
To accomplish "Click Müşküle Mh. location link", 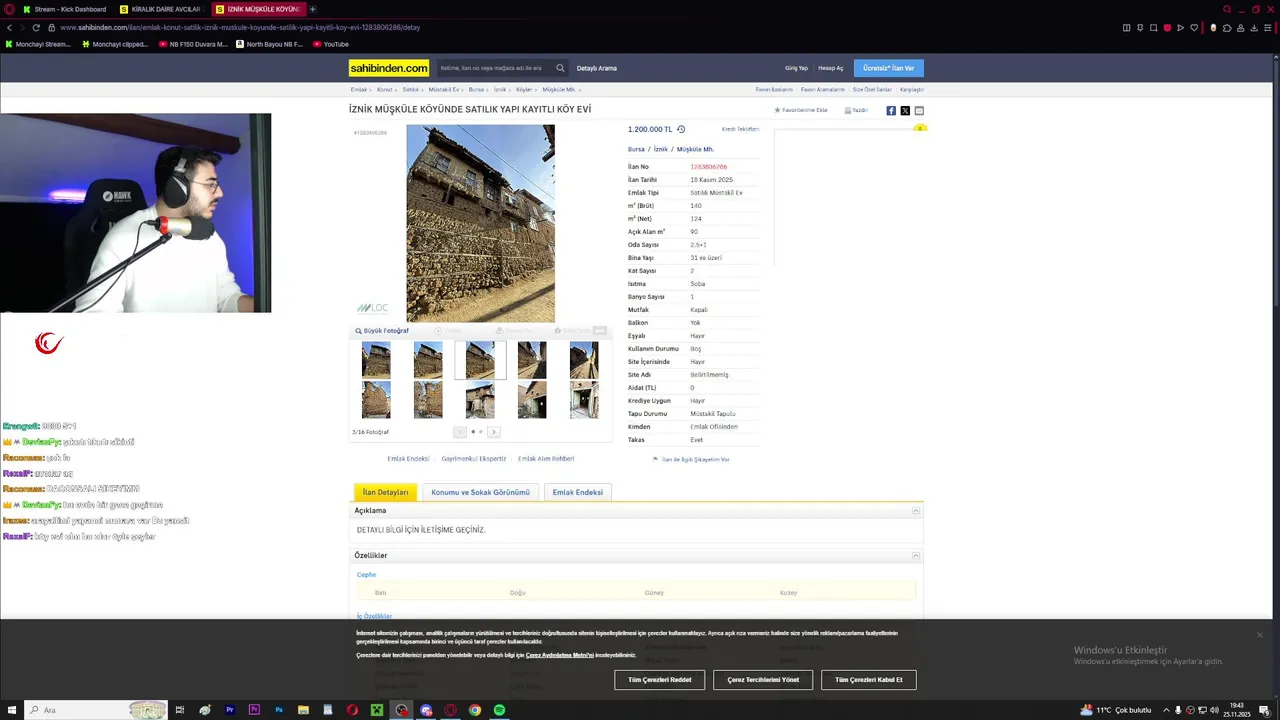I will coord(695,149).
